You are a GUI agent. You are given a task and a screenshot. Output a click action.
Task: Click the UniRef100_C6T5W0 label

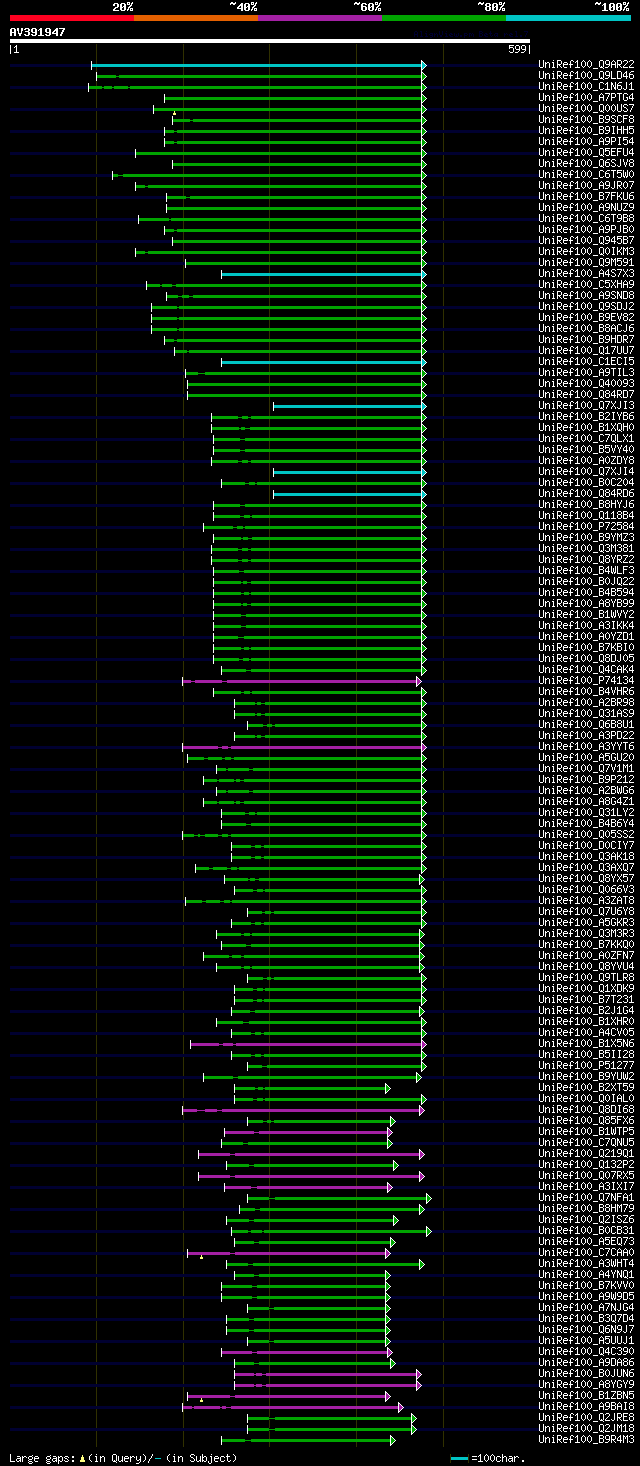point(586,174)
